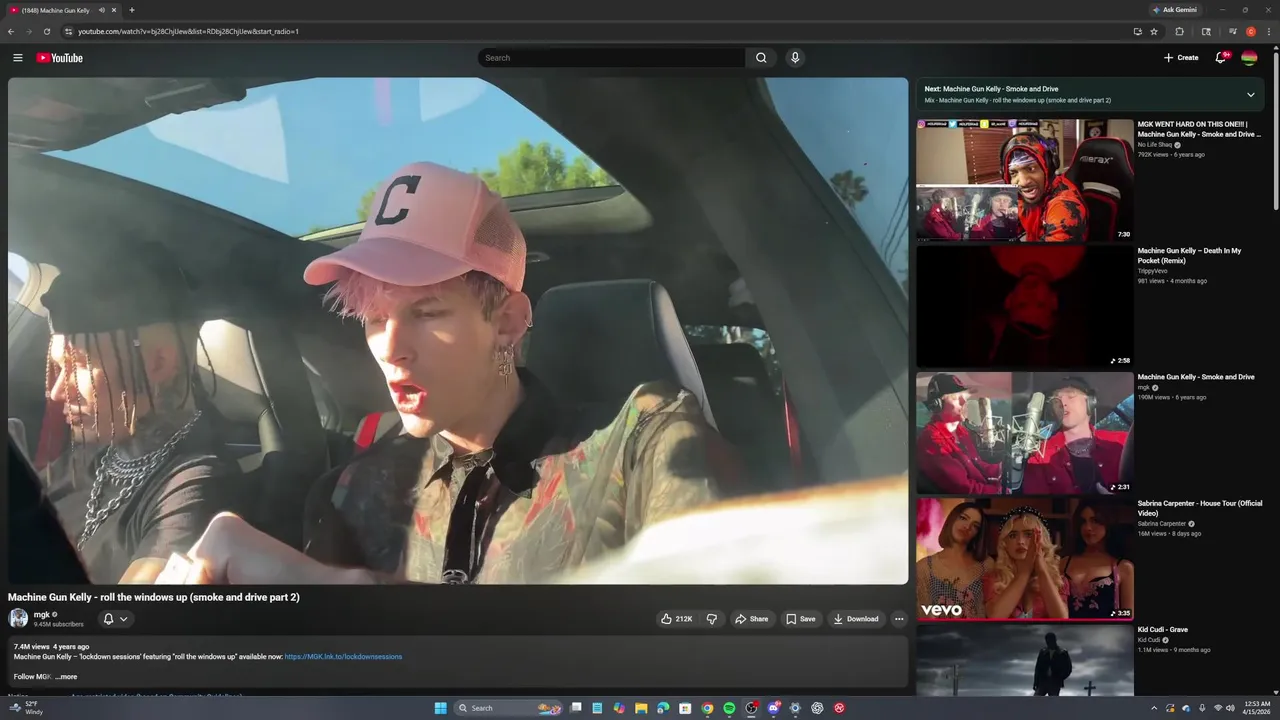Open the Kid Cudi Grave video thumbnail

pyautogui.click(x=1025, y=660)
